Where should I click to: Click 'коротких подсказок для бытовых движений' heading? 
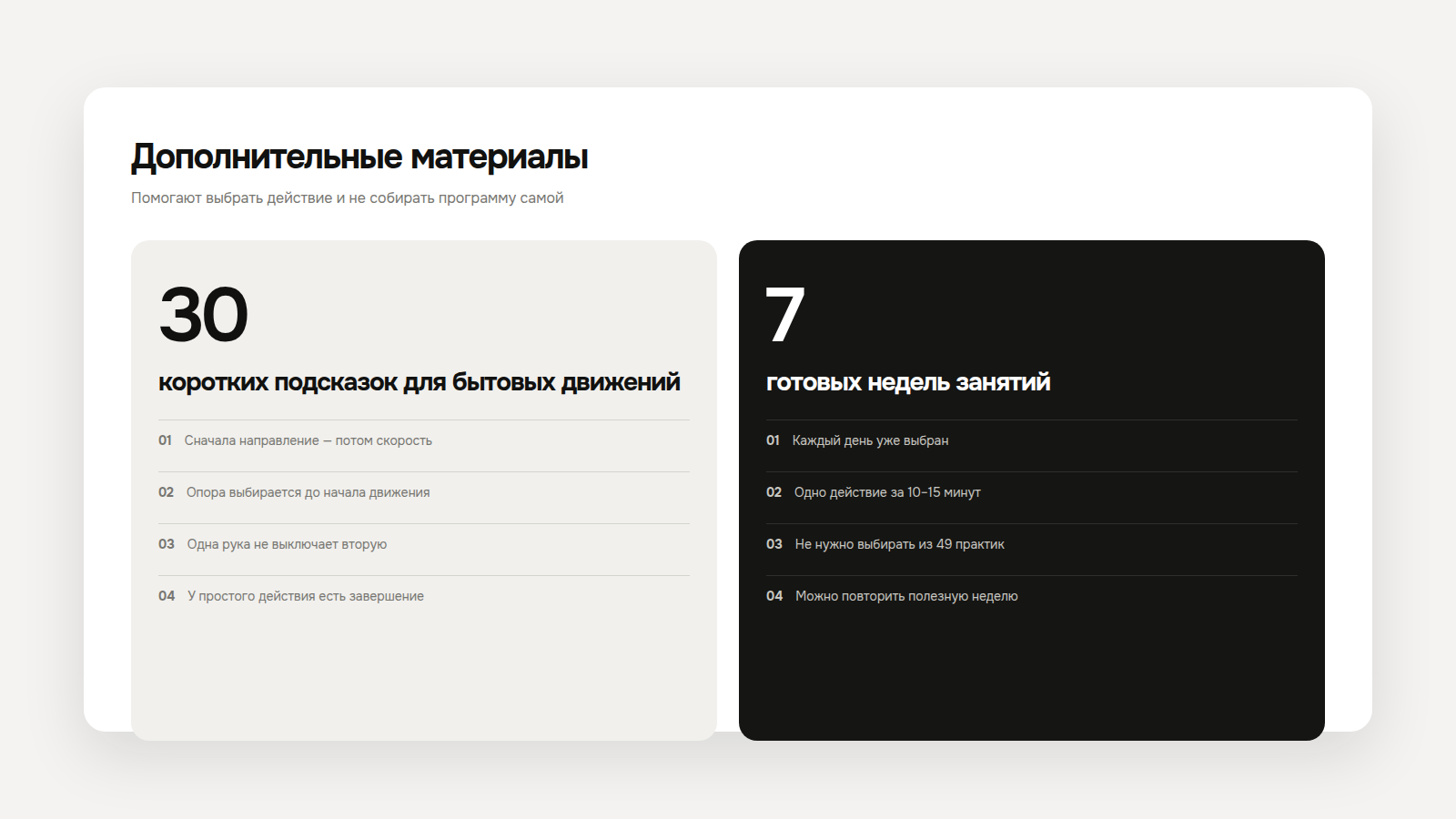pos(420,382)
